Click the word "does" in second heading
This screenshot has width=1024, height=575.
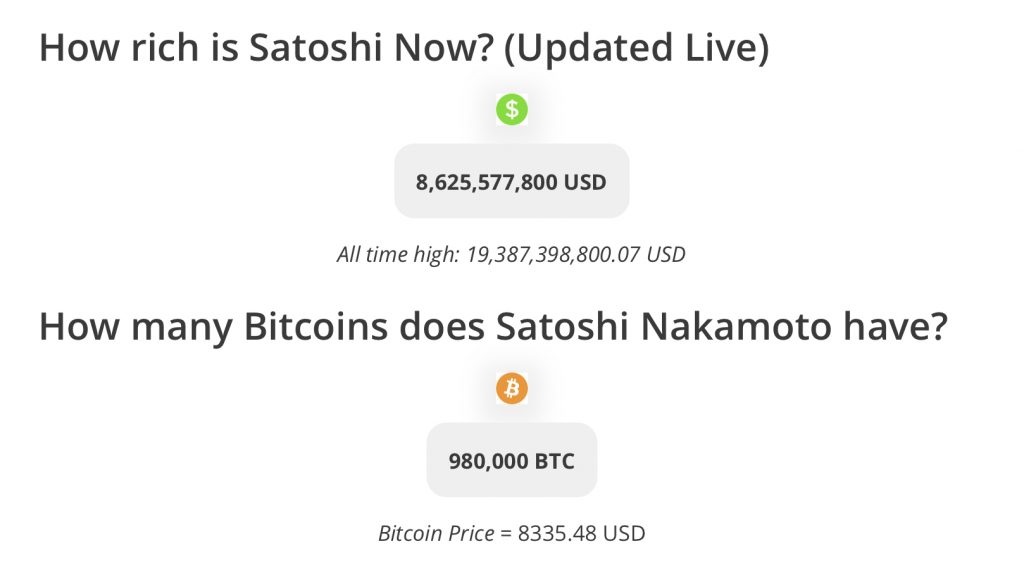click(442, 326)
